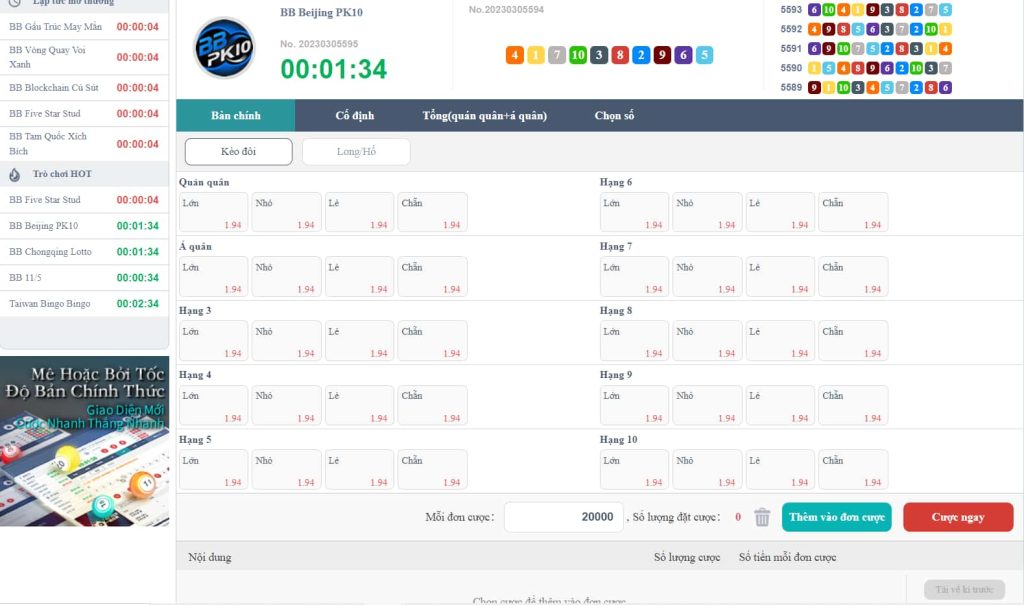Click the trash bin icon to clear bets
The image size is (1024, 605).
coord(761,517)
